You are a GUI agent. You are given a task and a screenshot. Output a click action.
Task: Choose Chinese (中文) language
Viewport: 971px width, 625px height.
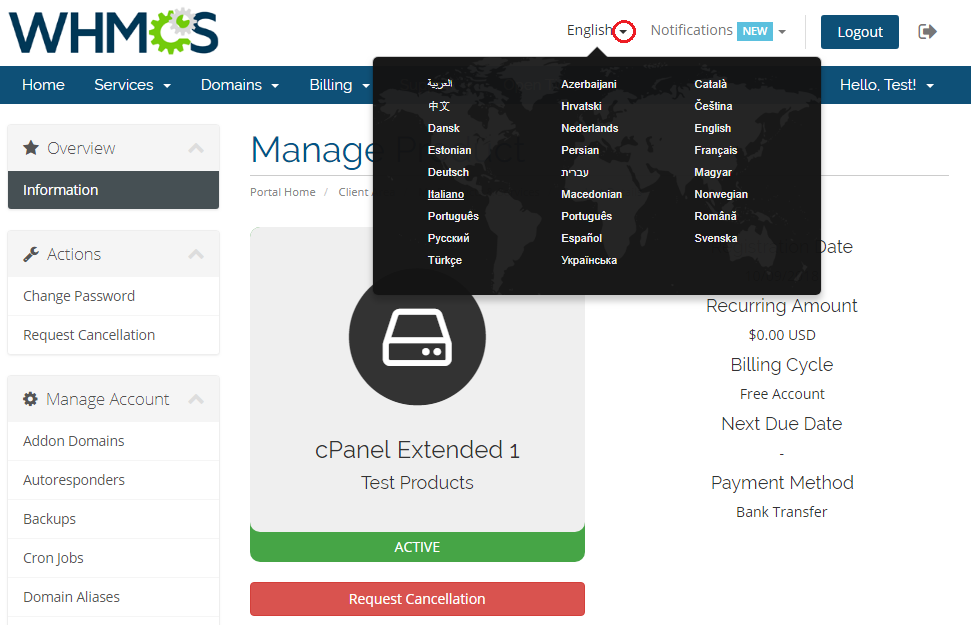[x=439, y=106]
